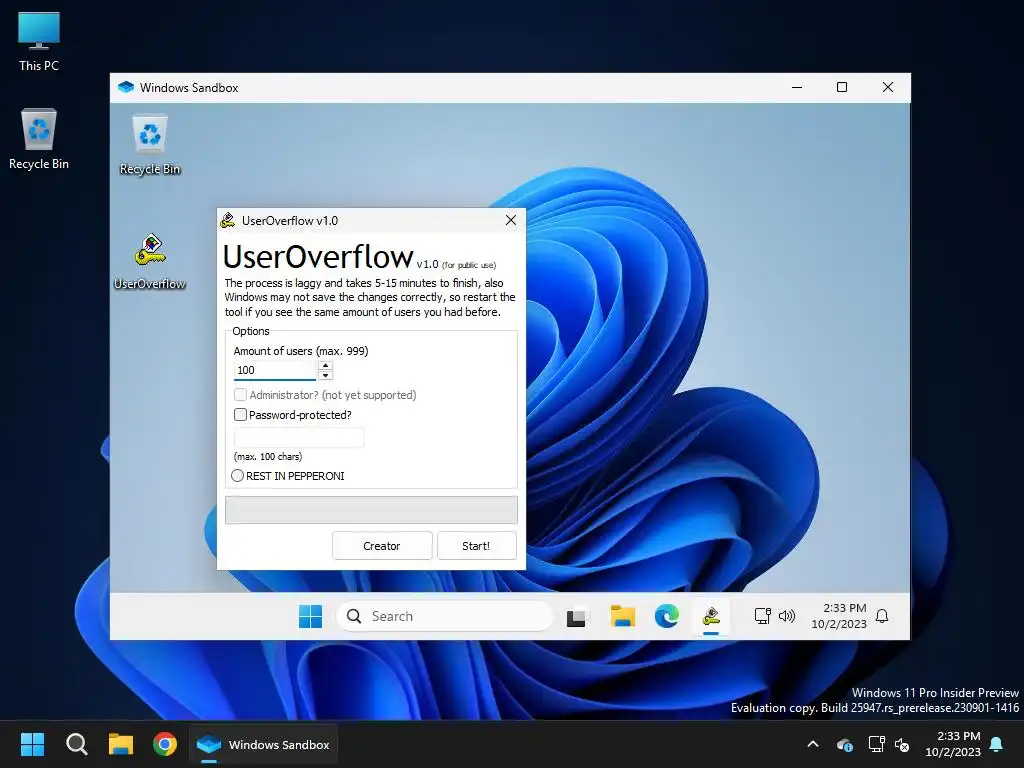Click the sandbox taskbar Search box
Viewport: 1024px width, 768px height.
point(445,616)
